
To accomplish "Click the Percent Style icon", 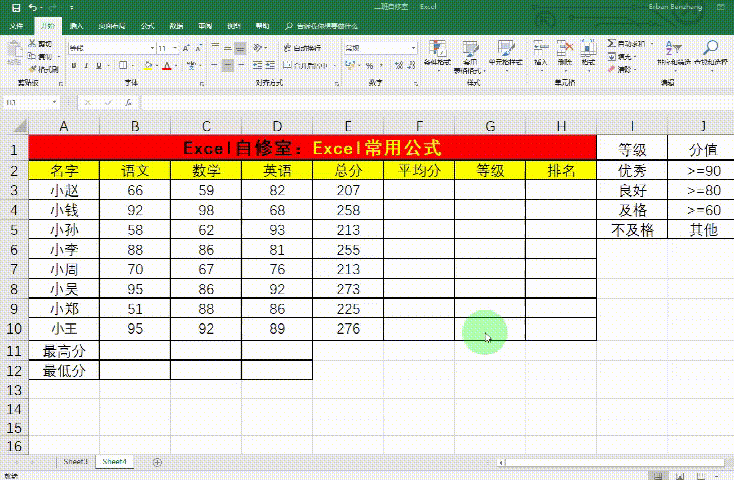I will point(370,66).
